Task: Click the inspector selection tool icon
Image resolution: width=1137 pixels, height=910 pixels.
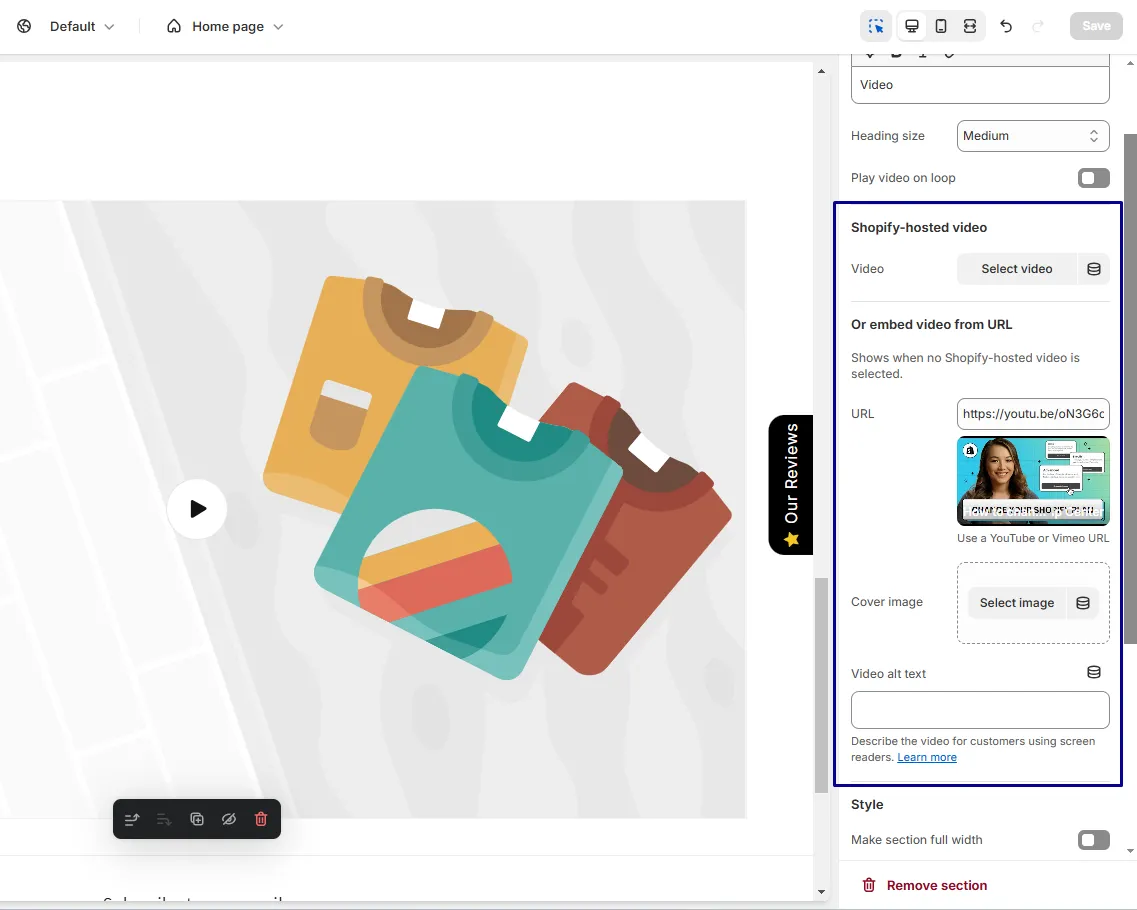Action: pos(876,26)
